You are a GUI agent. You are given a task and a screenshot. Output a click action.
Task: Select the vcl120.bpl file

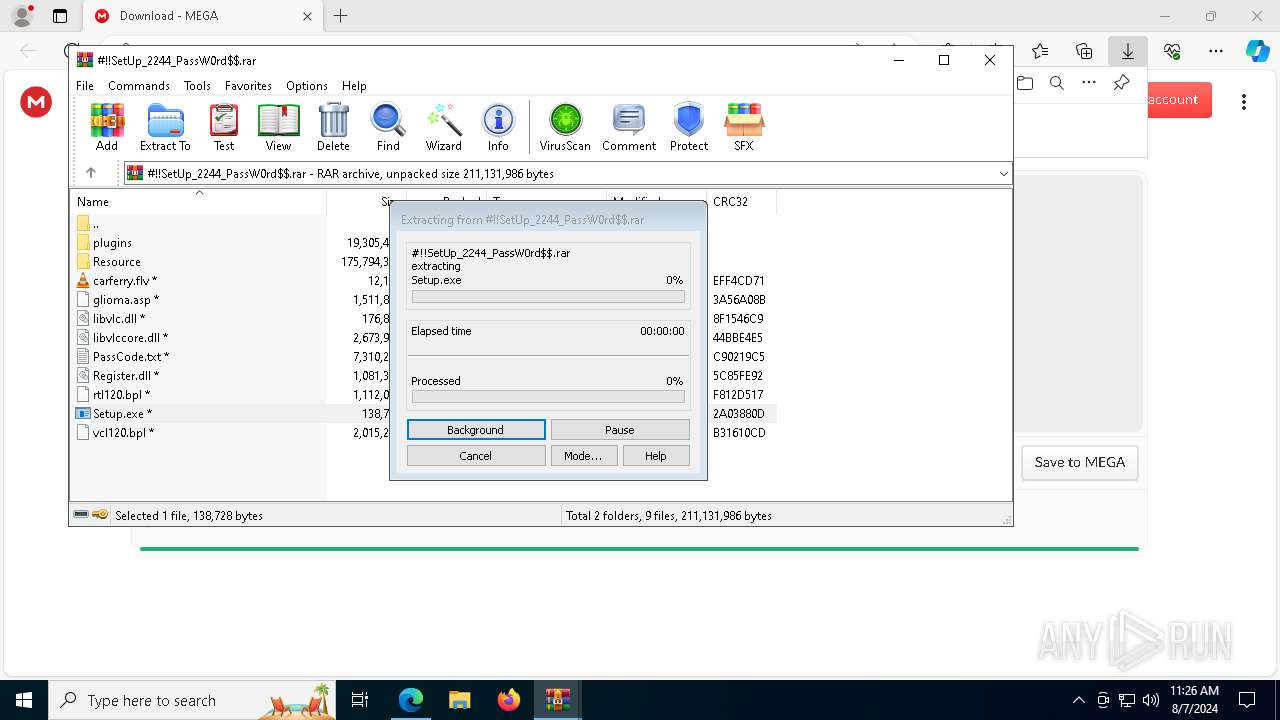(123, 433)
